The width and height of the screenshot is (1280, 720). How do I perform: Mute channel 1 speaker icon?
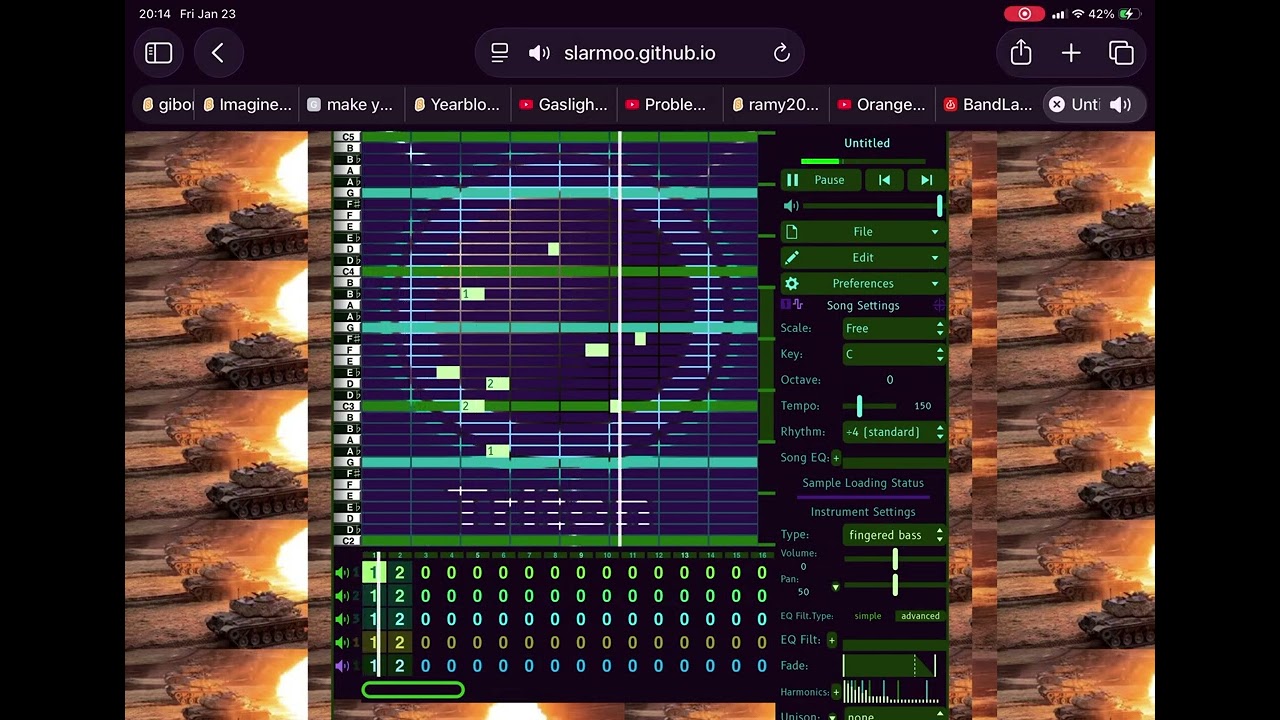[x=342, y=573]
